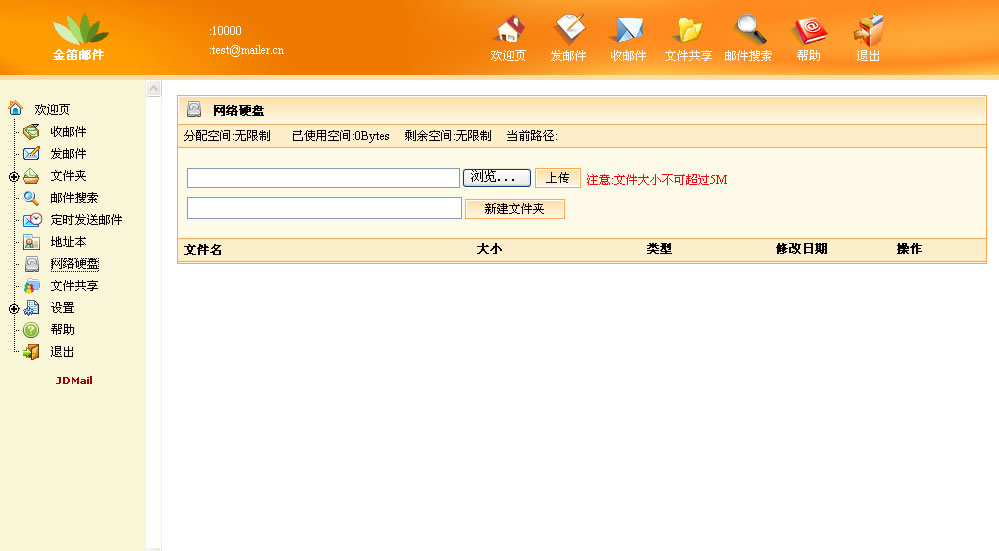Click the sidebar scrollbar up arrow

coord(154,89)
